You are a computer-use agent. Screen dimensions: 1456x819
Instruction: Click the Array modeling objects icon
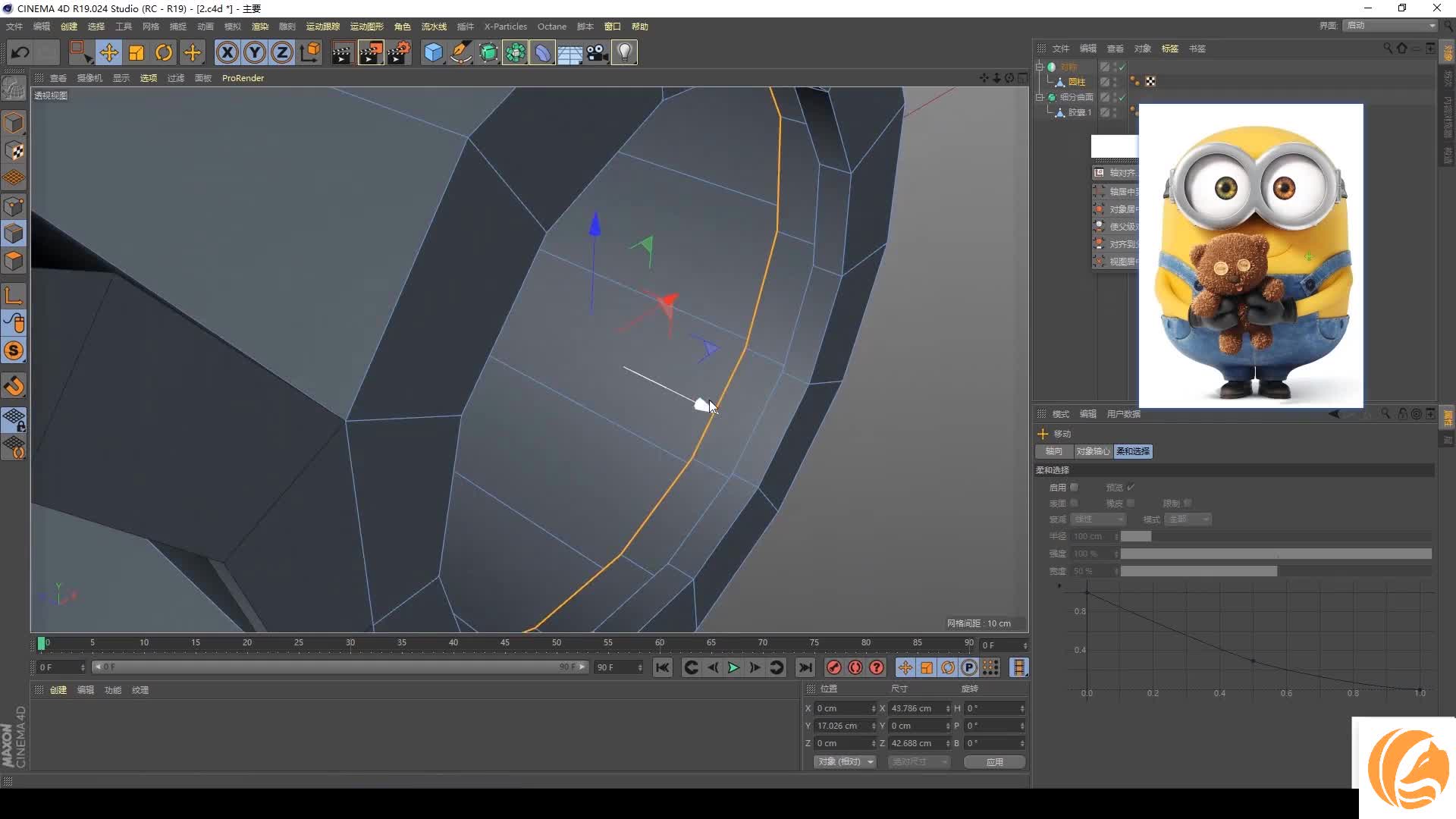[x=516, y=52]
